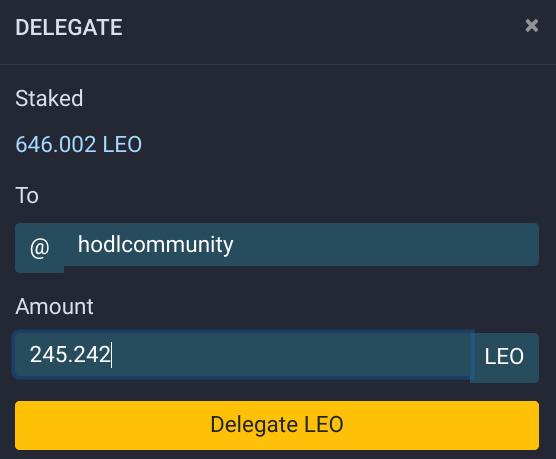This screenshot has width=556, height=459.
Task: Click the Staked label text
Action: point(49,98)
